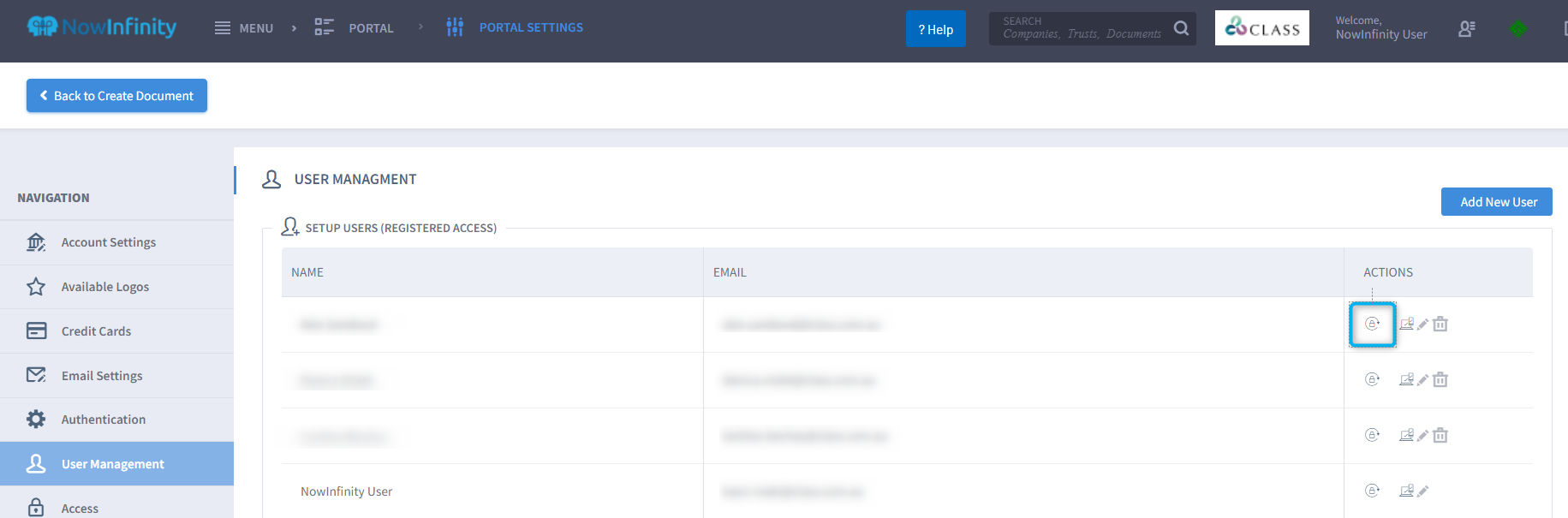Image resolution: width=1568 pixels, height=518 pixels.
Task: Click the user profile icon in header
Action: [1466, 29]
